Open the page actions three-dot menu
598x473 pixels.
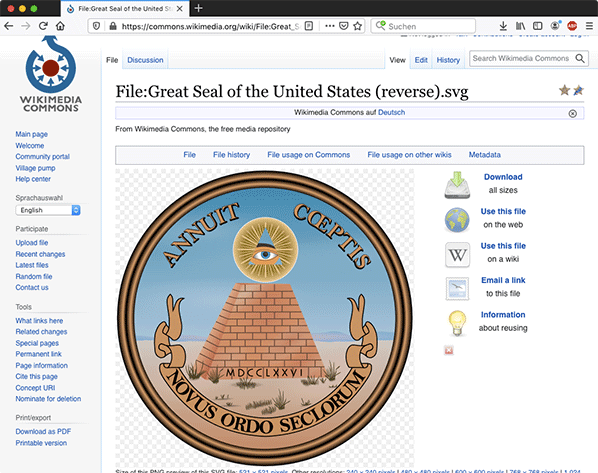coord(330,26)
